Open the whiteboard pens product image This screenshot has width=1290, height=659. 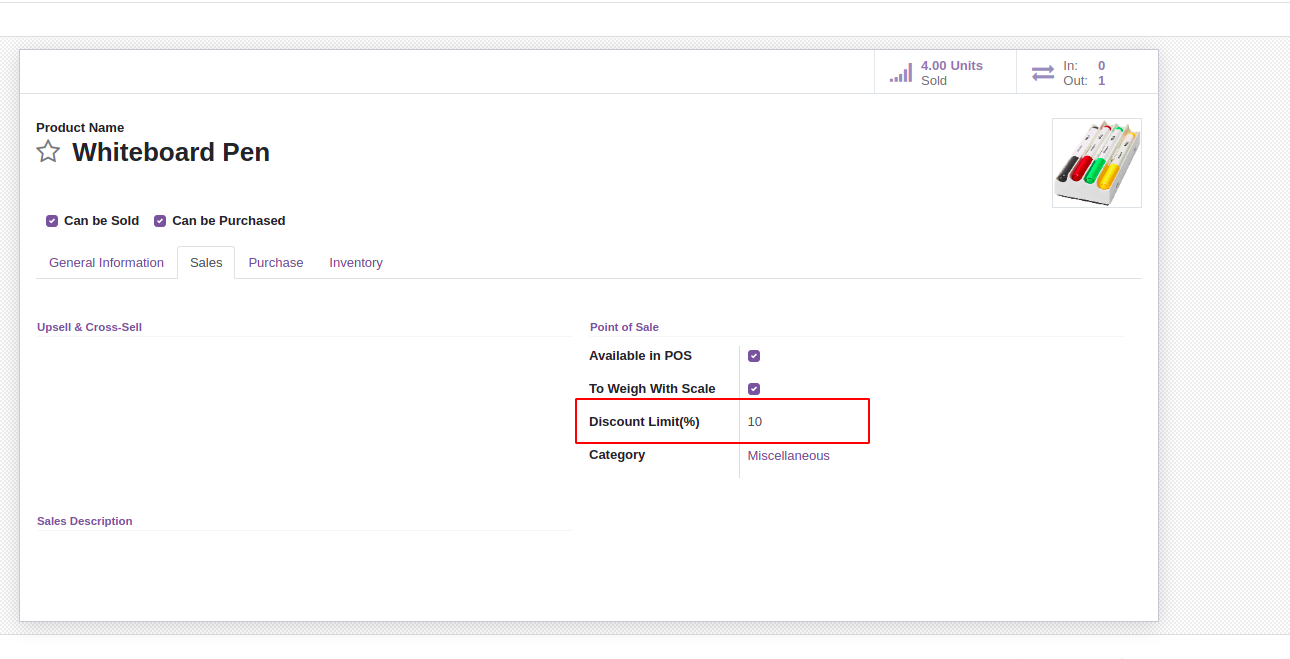(x=1096, y=163)
